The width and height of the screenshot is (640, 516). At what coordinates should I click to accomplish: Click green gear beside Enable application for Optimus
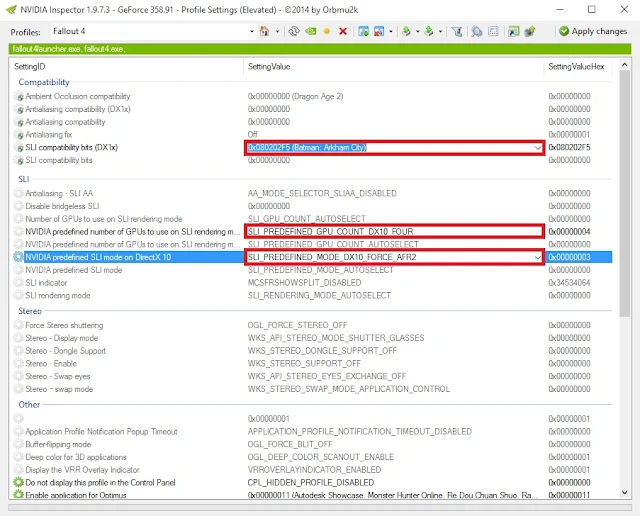pyautogui.click(x=19, y=495)
